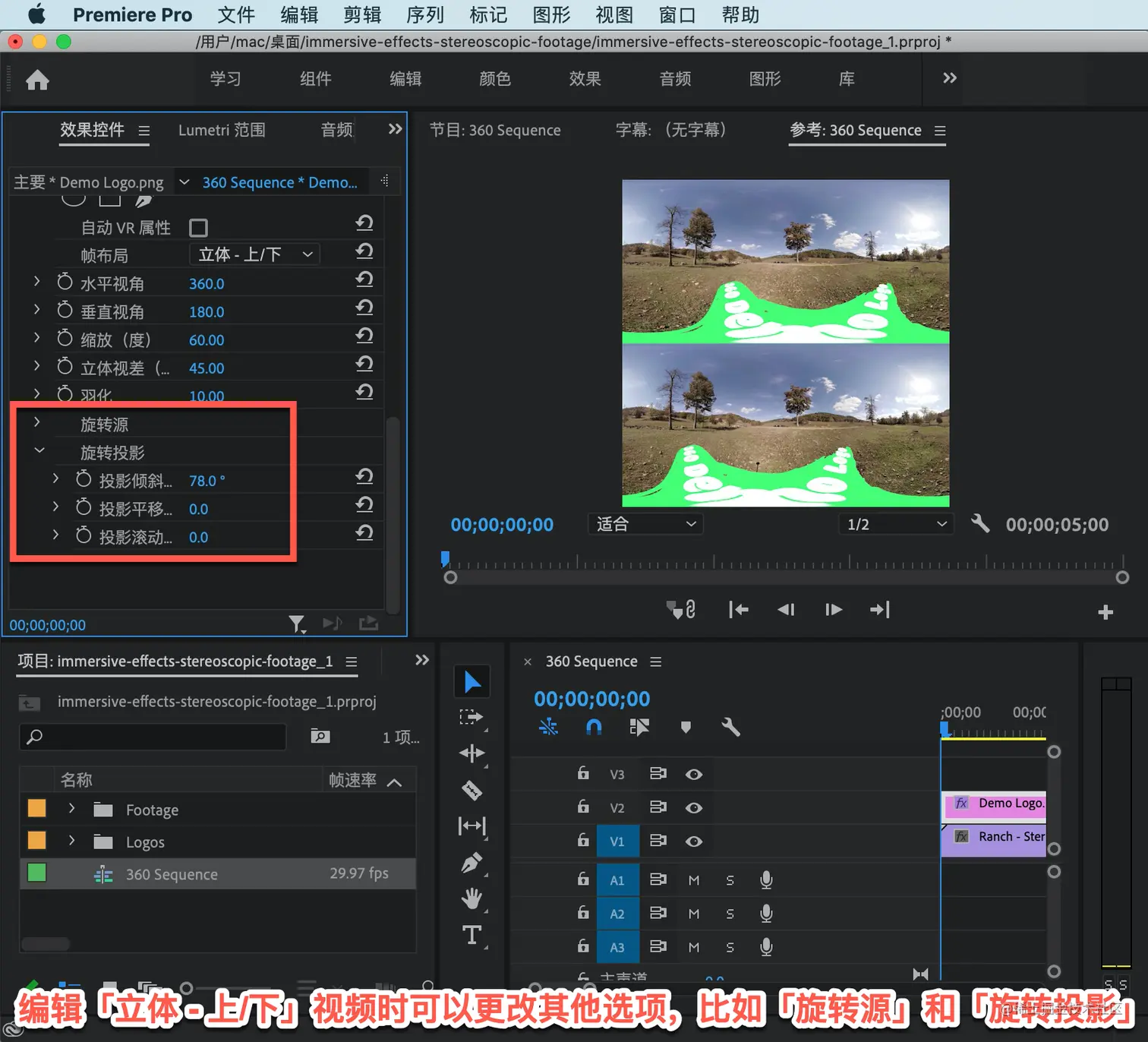The image size is (1148, 1042).
Task: Select the Selection arrow tool
Action: click(472, 681)
